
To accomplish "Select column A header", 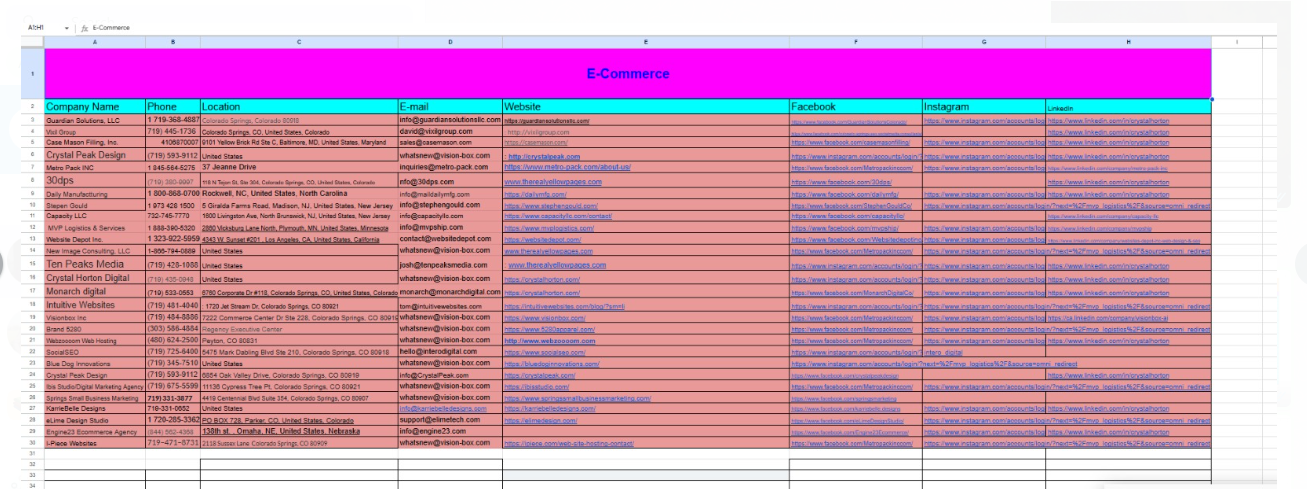I will click(95, 41).
